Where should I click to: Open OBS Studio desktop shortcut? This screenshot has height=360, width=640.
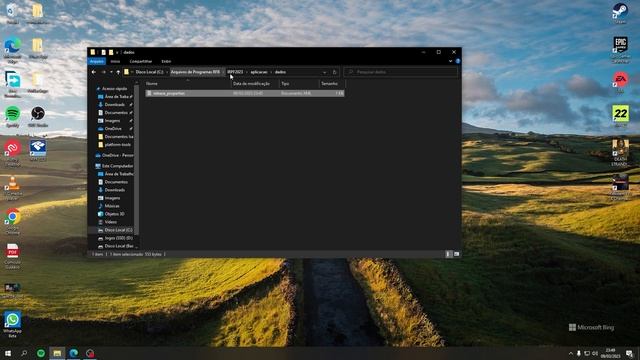tap(38, 116)
